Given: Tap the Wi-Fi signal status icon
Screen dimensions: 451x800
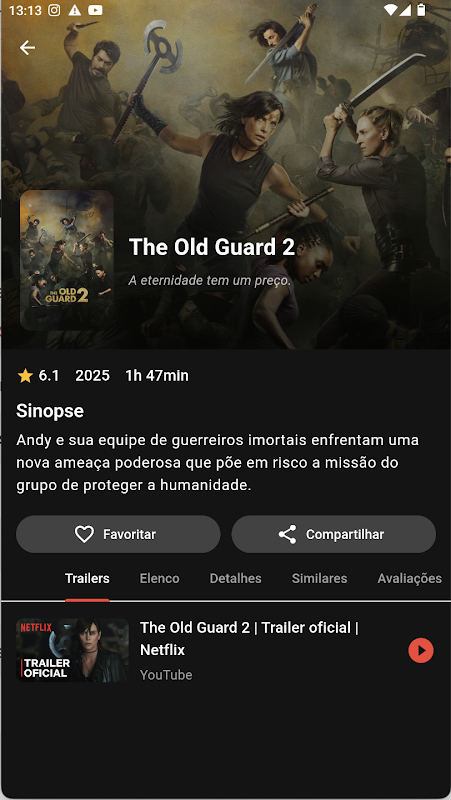Looking at the screenshot, I should [x=391, y=10].
